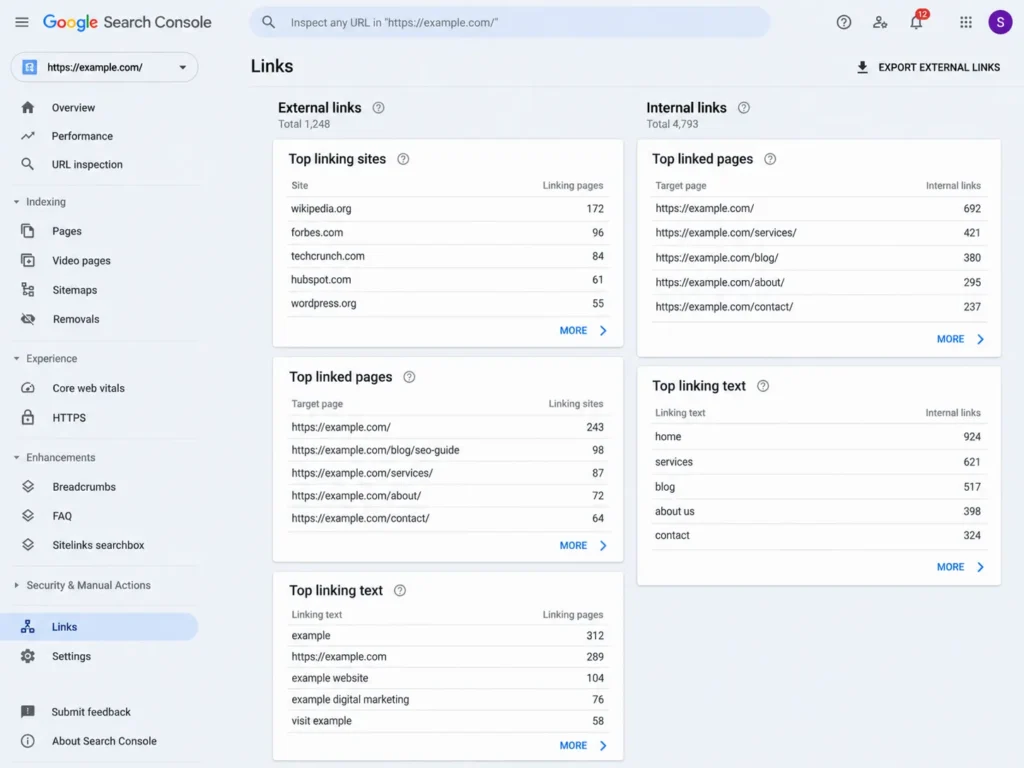Select Links in the sidebar
Viewport: 1024px width, 768px height.
click(99, 626)
